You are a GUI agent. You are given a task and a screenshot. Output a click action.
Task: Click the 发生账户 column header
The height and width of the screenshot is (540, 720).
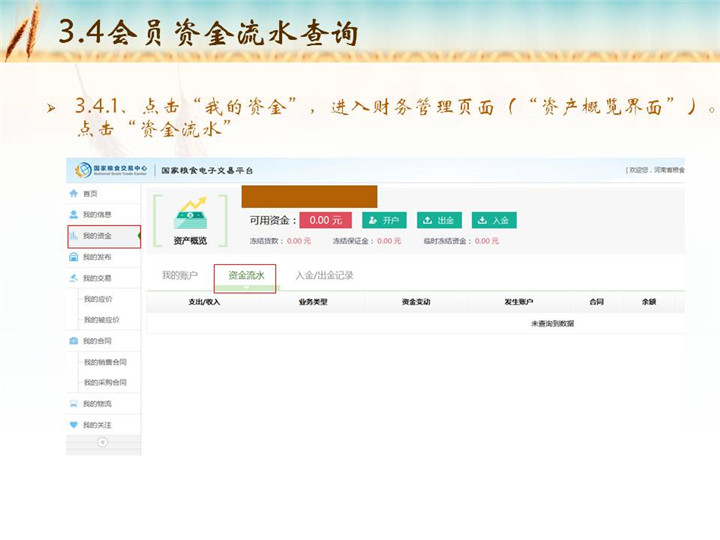click(x=519, y=302)
